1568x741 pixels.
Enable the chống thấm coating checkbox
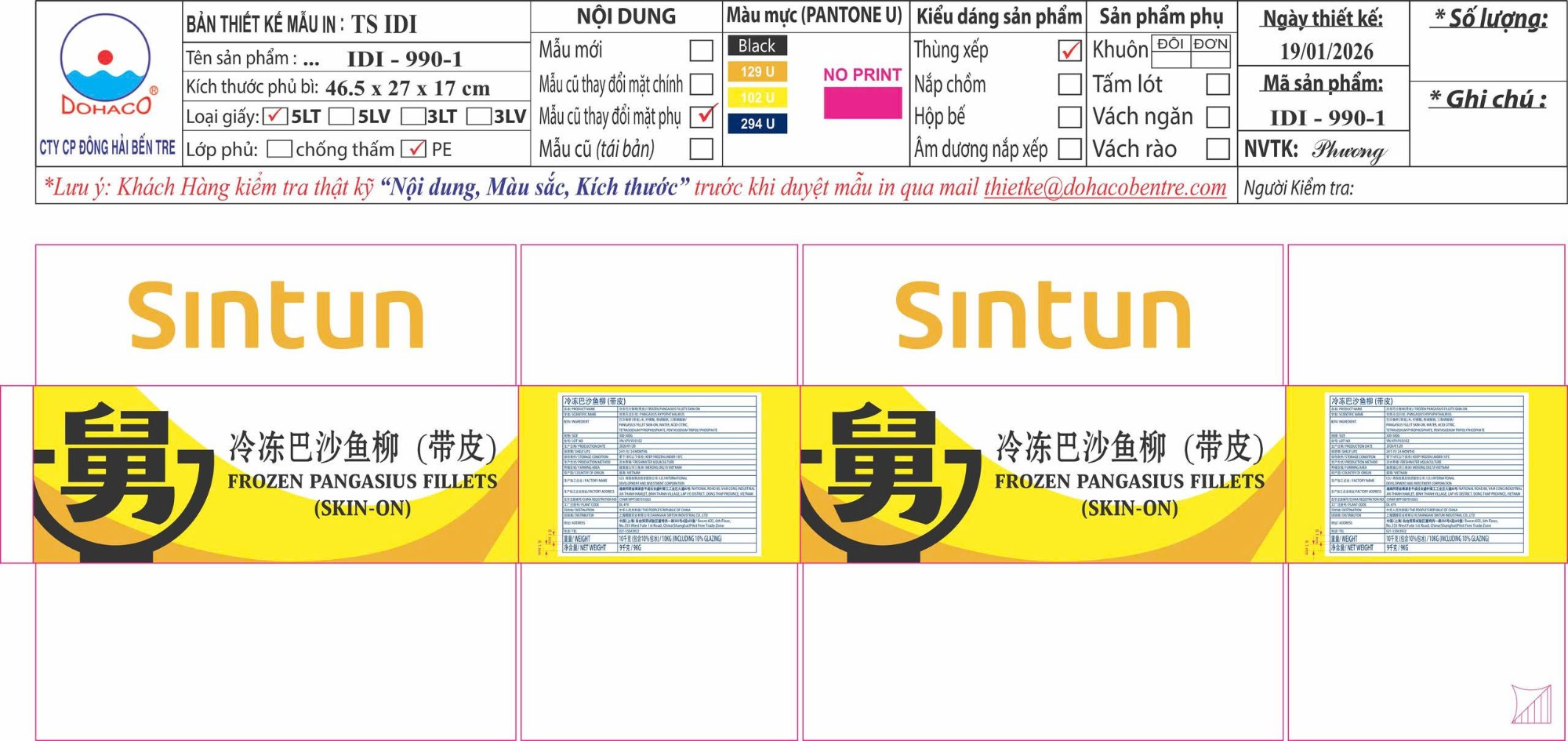pos(279,149)
